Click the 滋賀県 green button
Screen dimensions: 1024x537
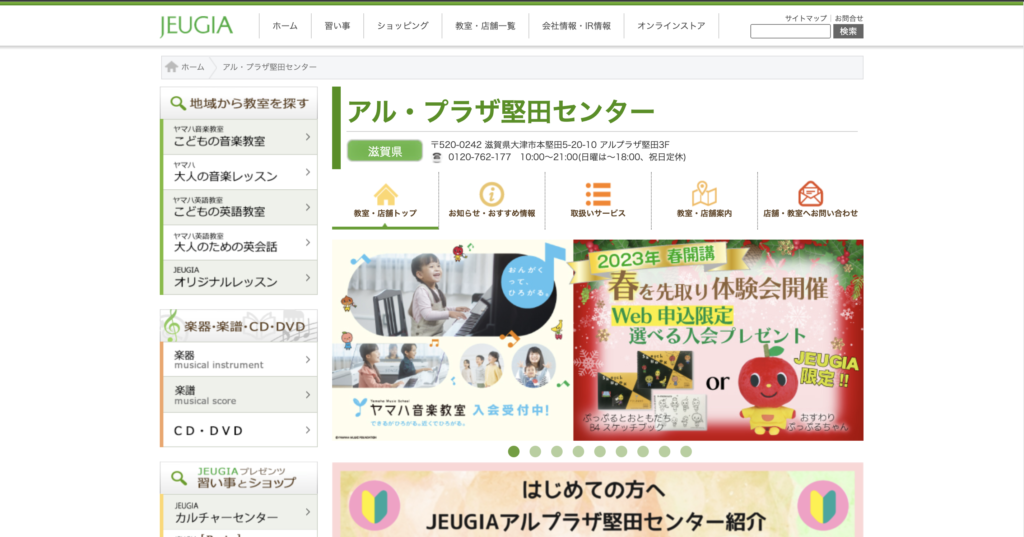click(385, 151)
